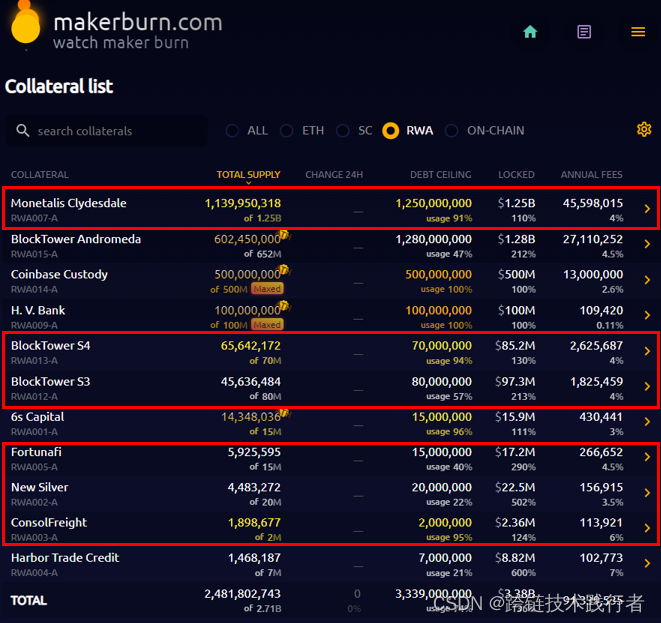
Task: Open the news list icon in header
Action: coord(584,32)
